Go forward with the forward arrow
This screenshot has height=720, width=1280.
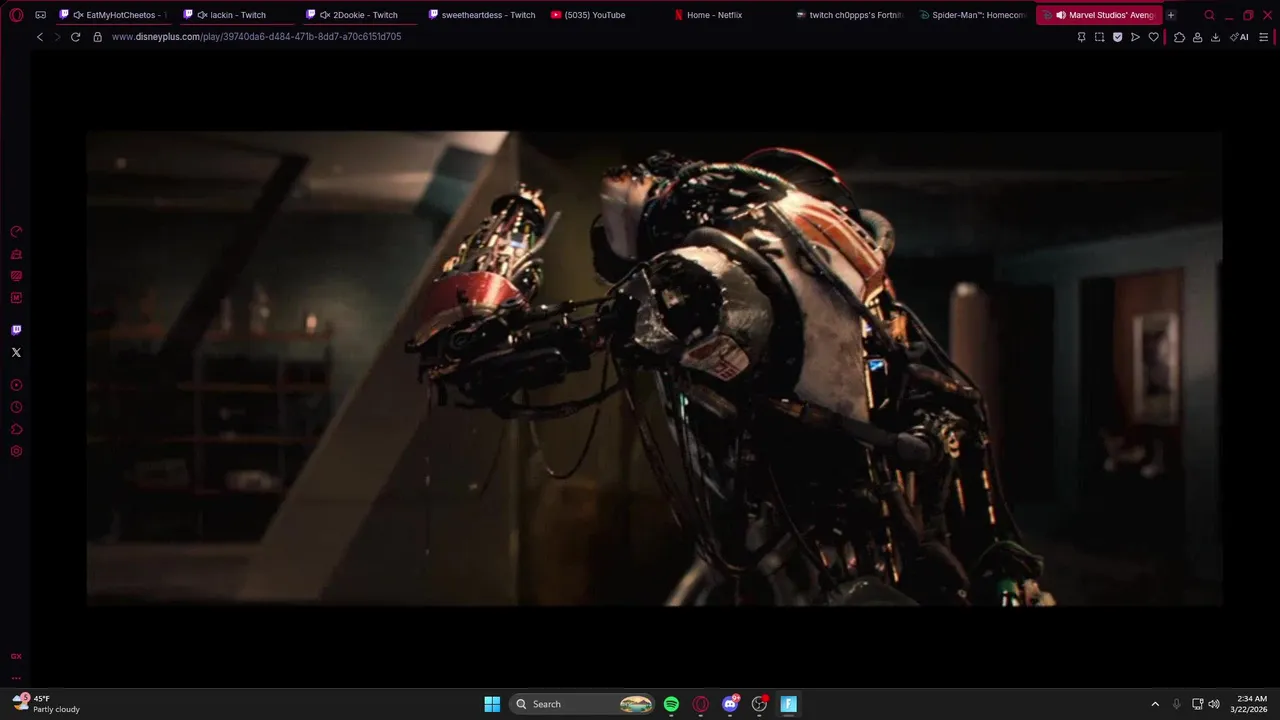[57, 37]
